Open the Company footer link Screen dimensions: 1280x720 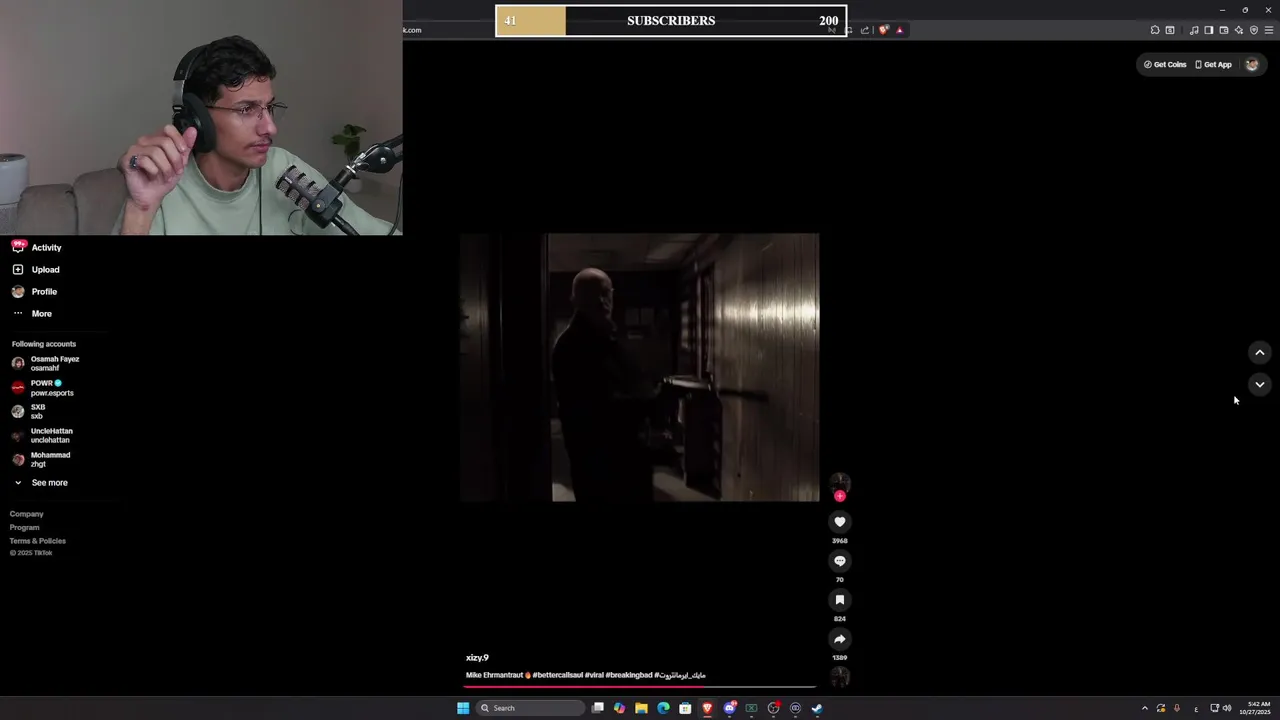(27, 514)
